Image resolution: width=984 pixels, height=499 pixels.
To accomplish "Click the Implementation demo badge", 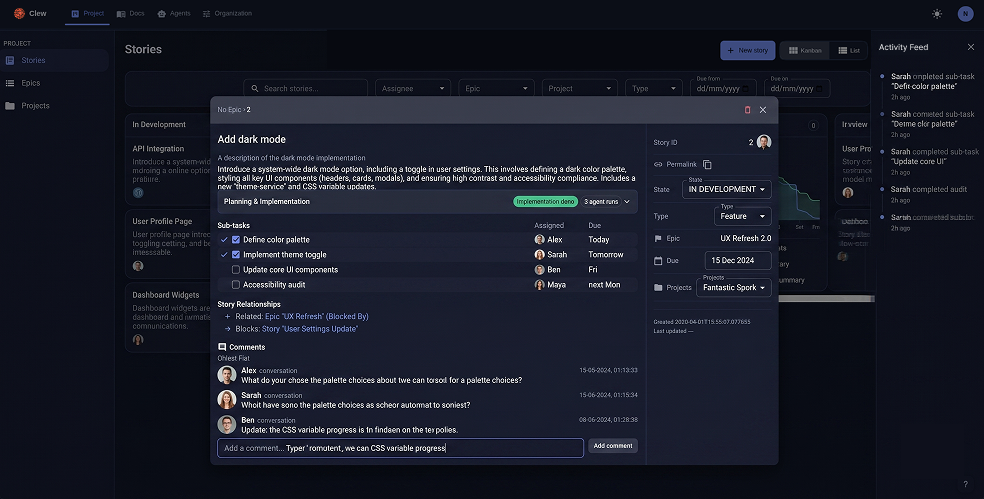I will tap(545, 201).
